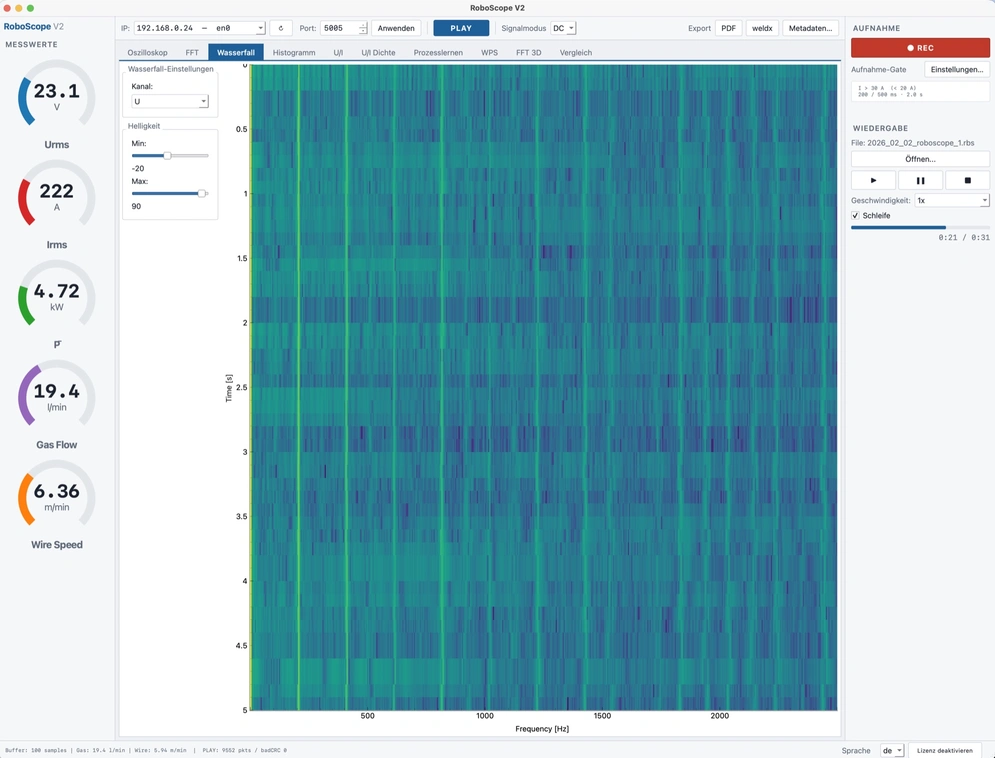Open the Metadaten dialog

pos(810,28)
